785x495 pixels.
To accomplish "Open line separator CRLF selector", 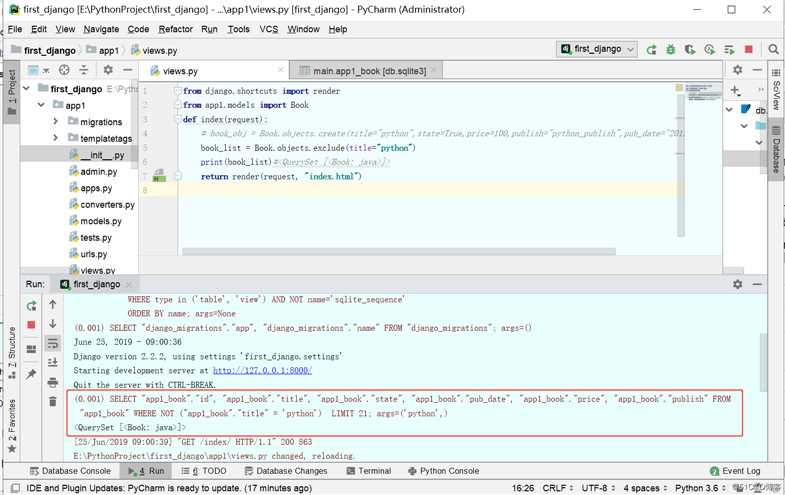I will [x=558, y=488].
